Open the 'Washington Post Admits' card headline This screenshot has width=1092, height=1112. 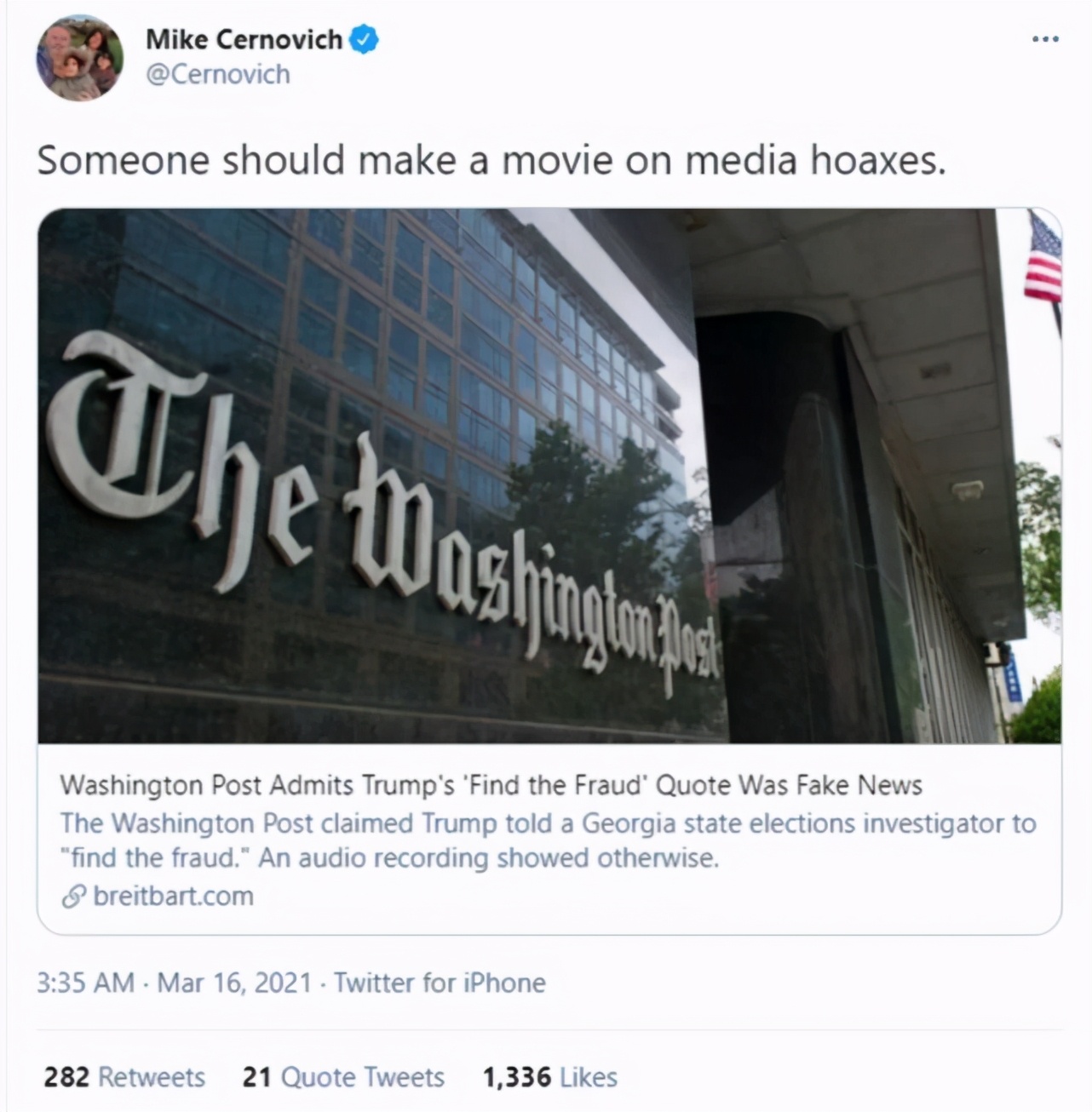(491, 784)
